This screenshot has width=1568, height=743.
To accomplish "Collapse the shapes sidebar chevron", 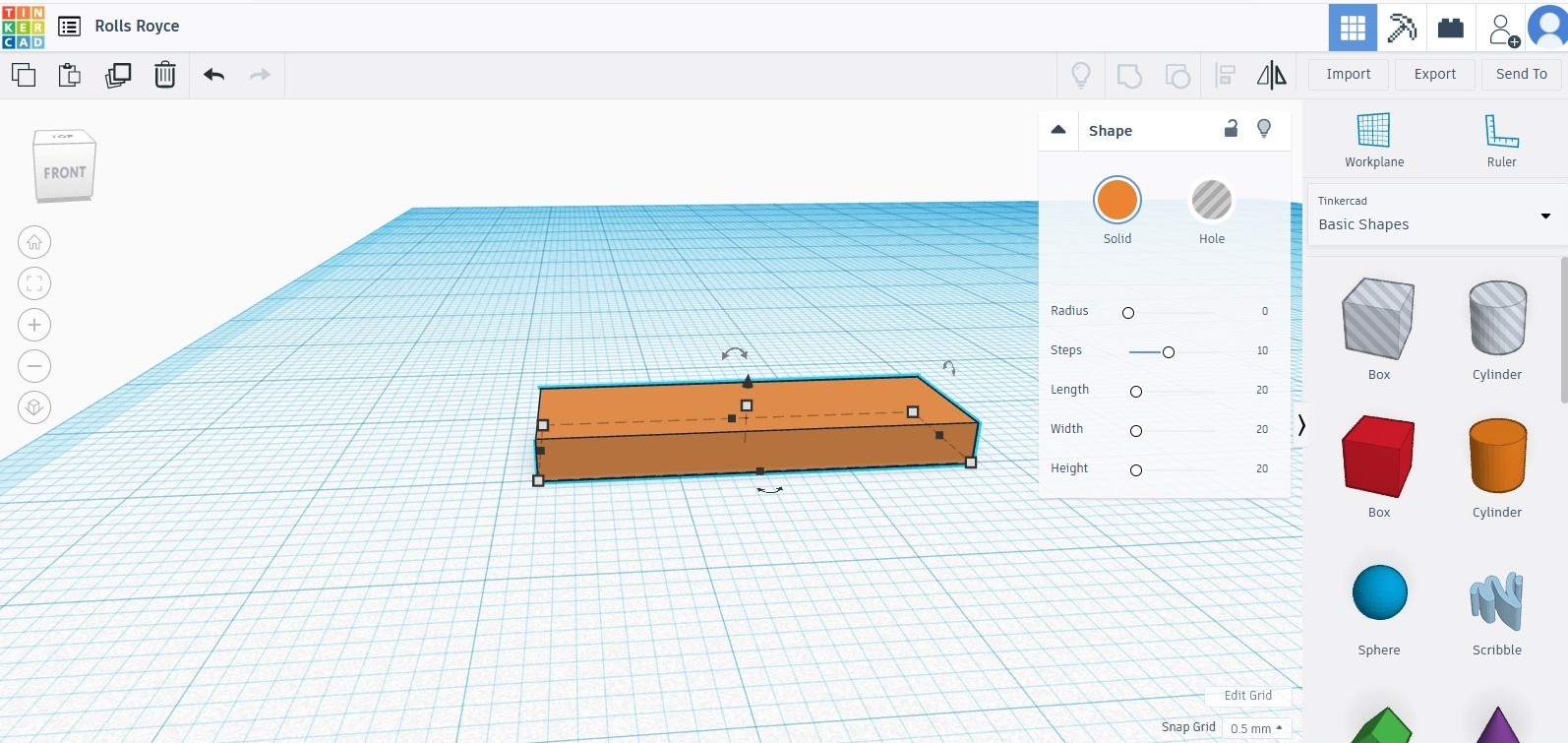I will [1301, 425].
